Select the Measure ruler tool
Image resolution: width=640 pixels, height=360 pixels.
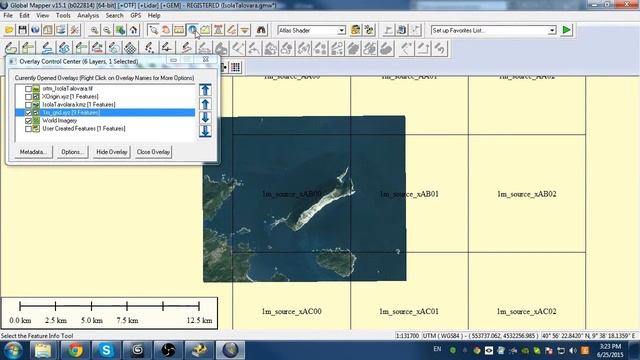coord(179,30)
